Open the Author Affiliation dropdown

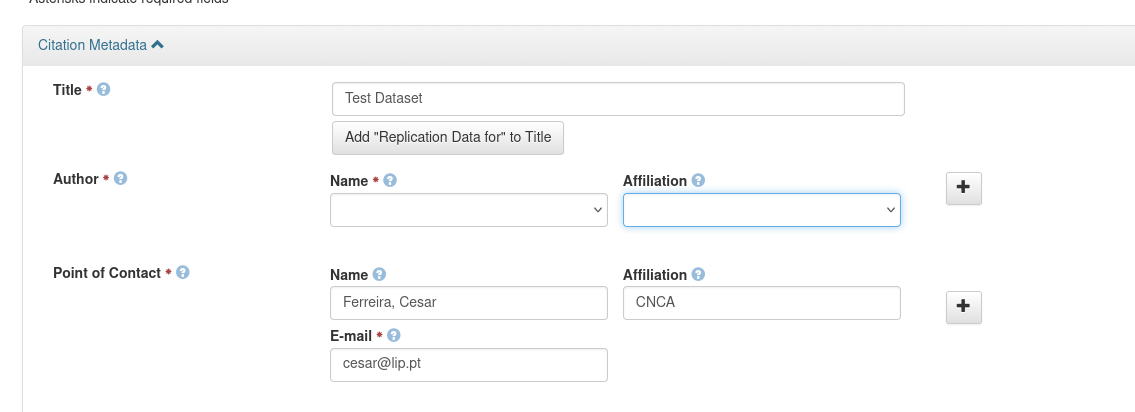(761, 210)
